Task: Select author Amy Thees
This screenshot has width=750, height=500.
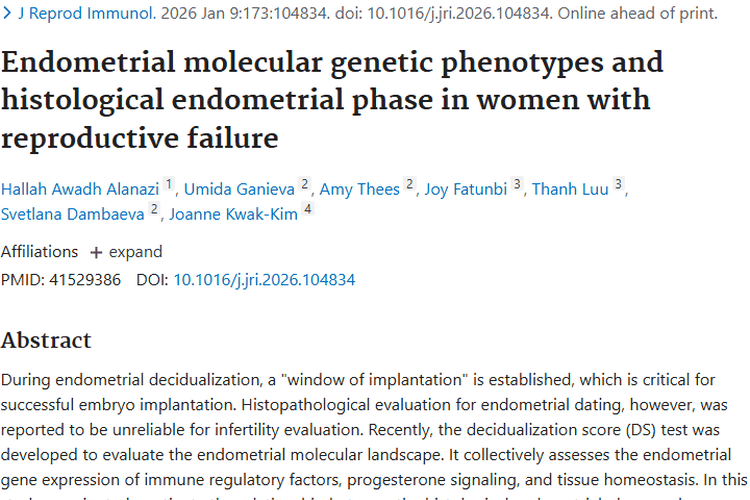Action: 360,189
